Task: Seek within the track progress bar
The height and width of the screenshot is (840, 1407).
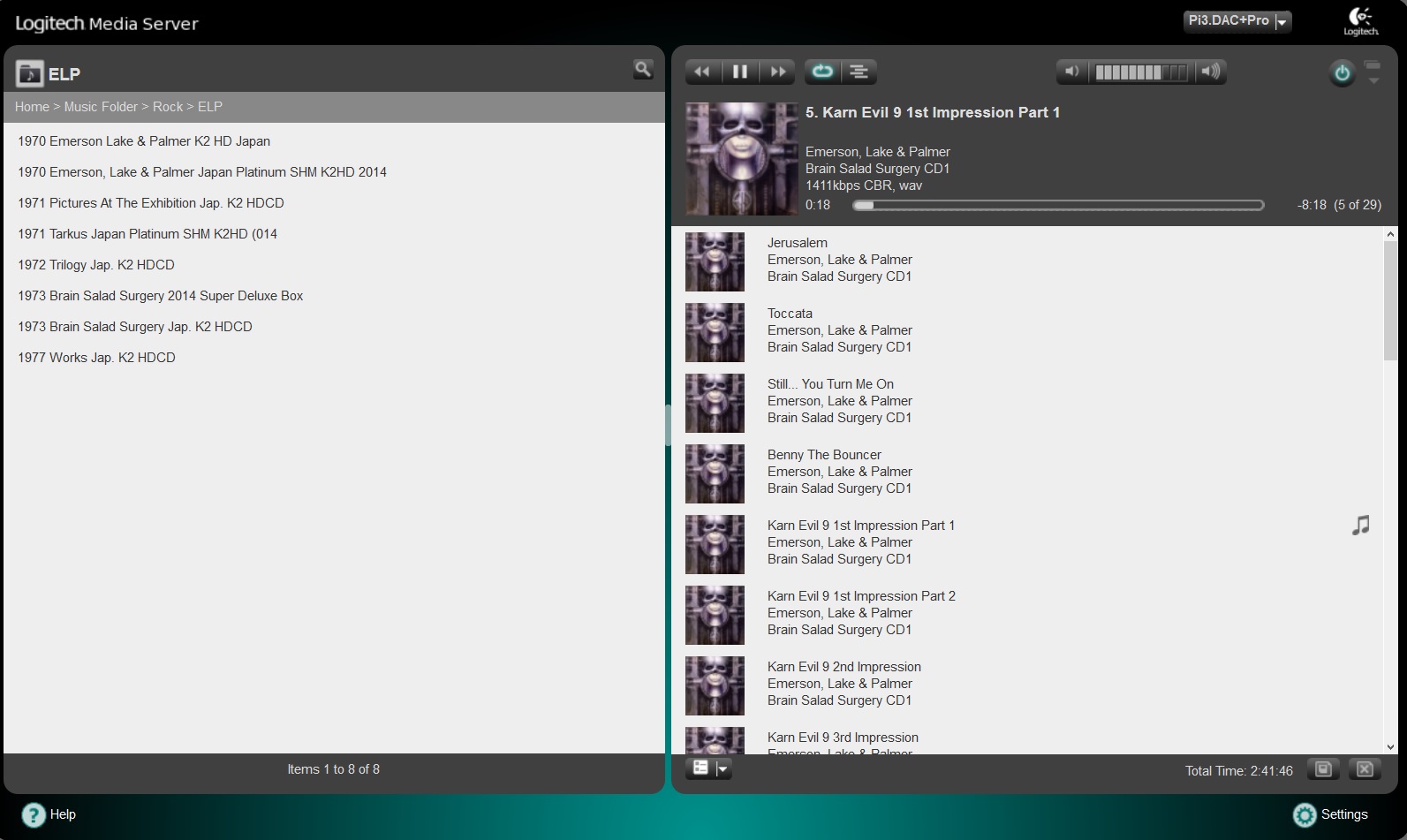Action: tap(1058, 205)
